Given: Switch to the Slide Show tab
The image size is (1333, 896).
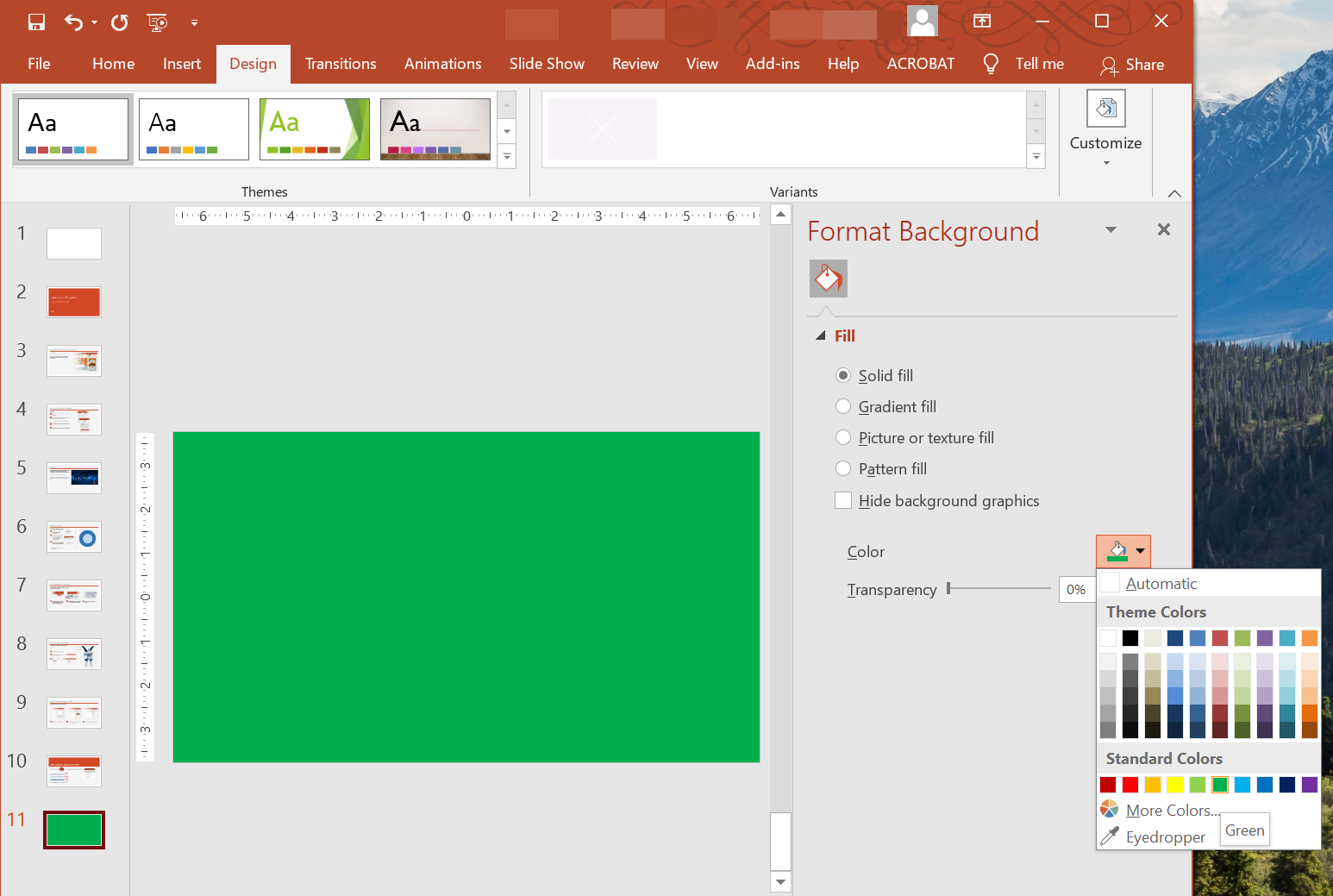Looking at the screenshot, I should click(547, 64).
